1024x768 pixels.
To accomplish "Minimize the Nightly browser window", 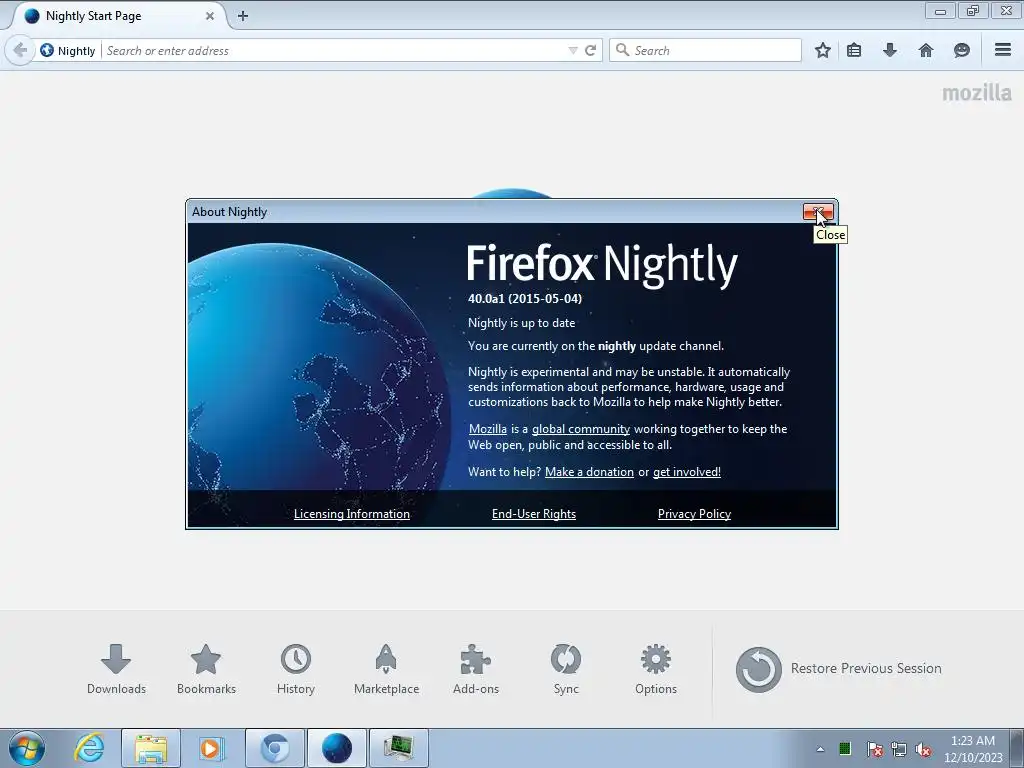I will click(940, 11).
